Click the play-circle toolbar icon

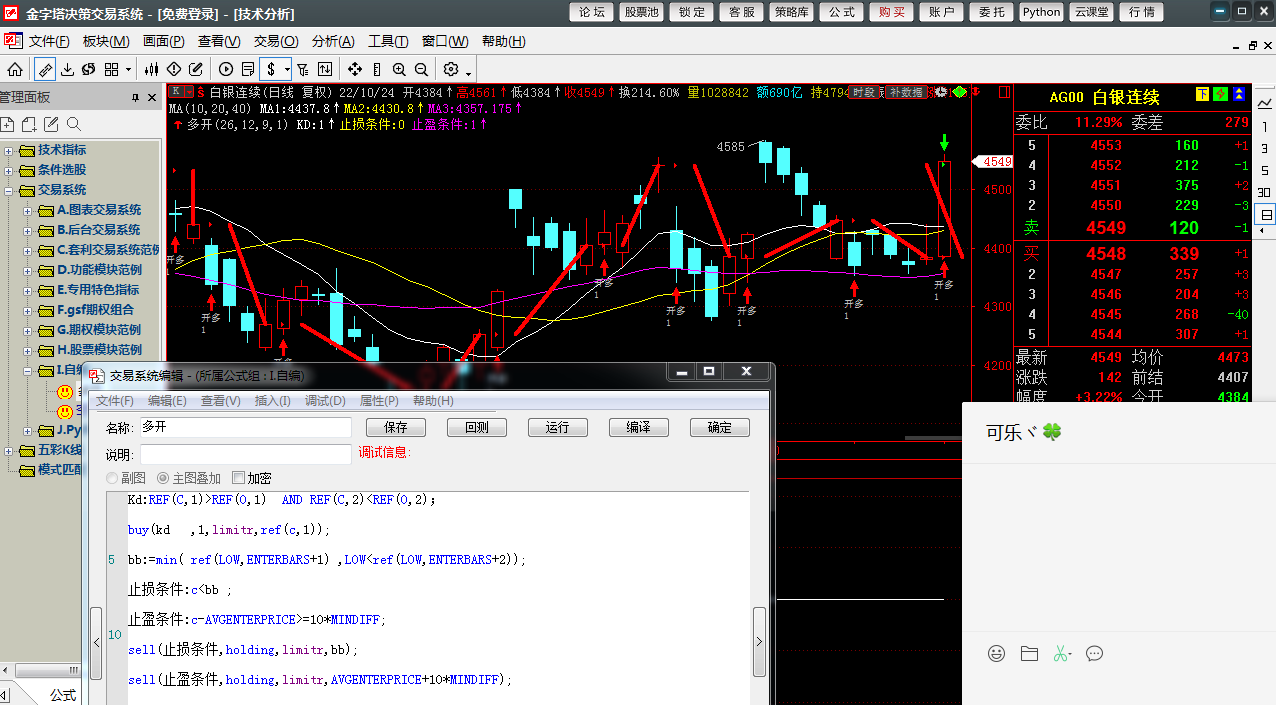click(226, 69)
